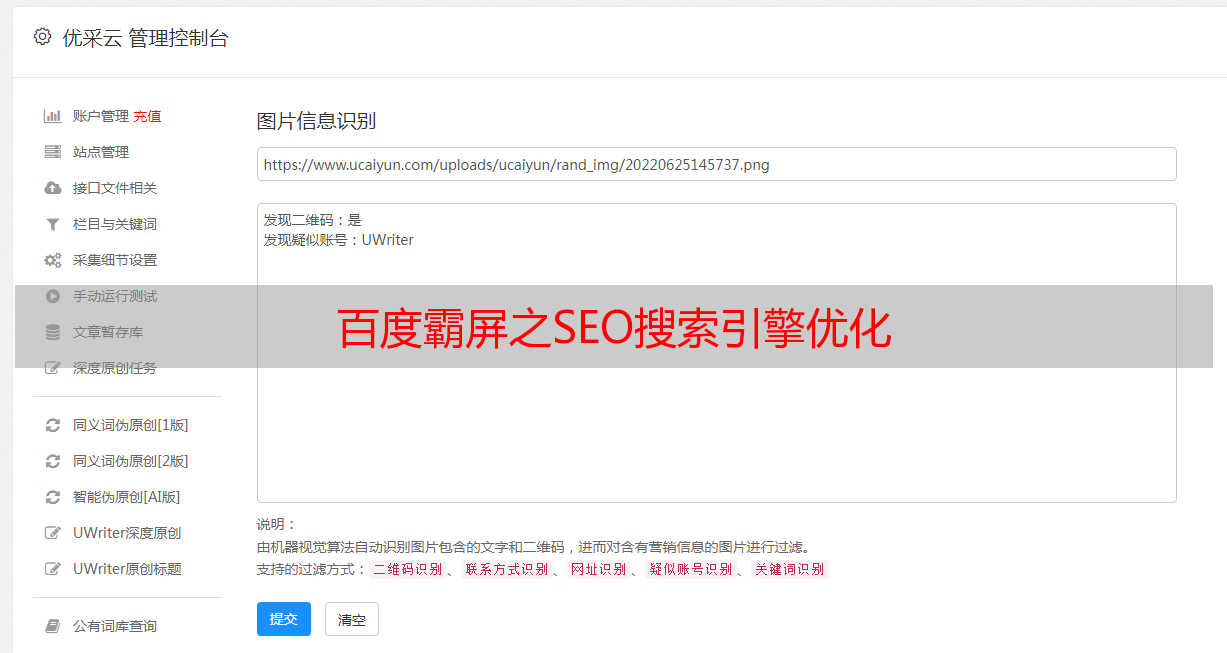The height and width of the screenshot is (653, 1227).
Task: Click the filter funnel icon for 栏目与关键词
Action: pos(53,224)
